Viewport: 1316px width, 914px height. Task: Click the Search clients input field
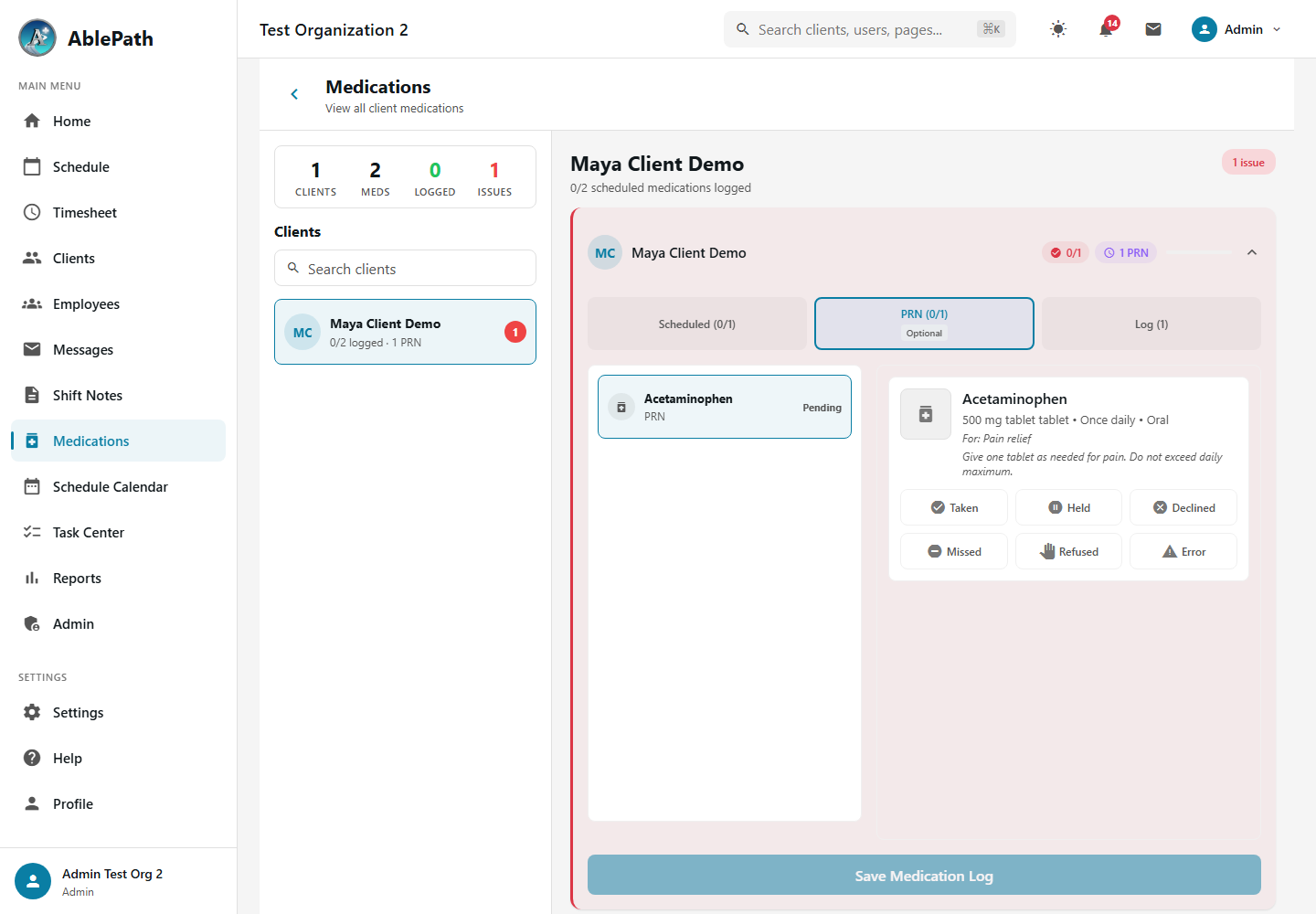coord(405,268)
